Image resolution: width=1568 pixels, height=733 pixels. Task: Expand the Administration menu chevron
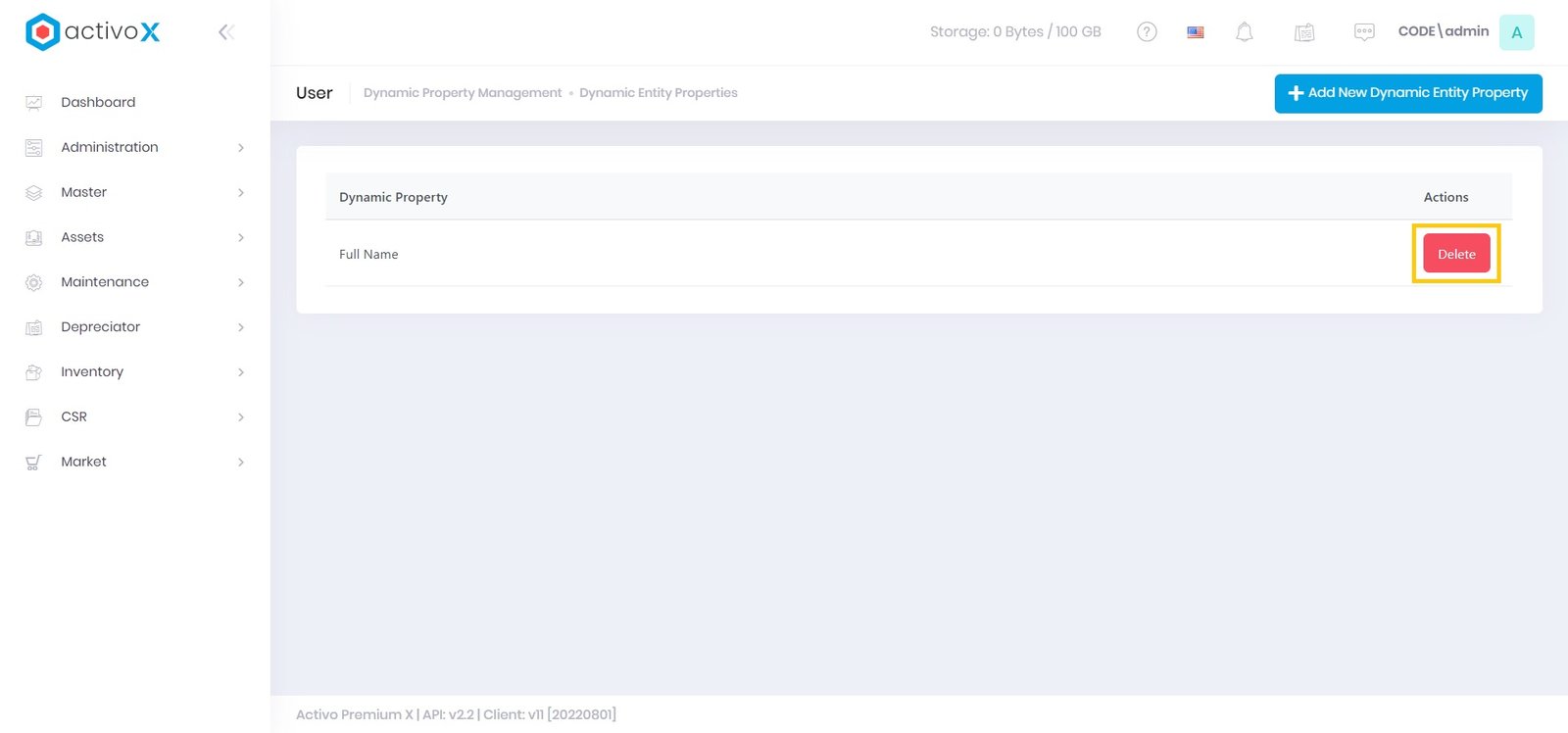coord(241,148)
